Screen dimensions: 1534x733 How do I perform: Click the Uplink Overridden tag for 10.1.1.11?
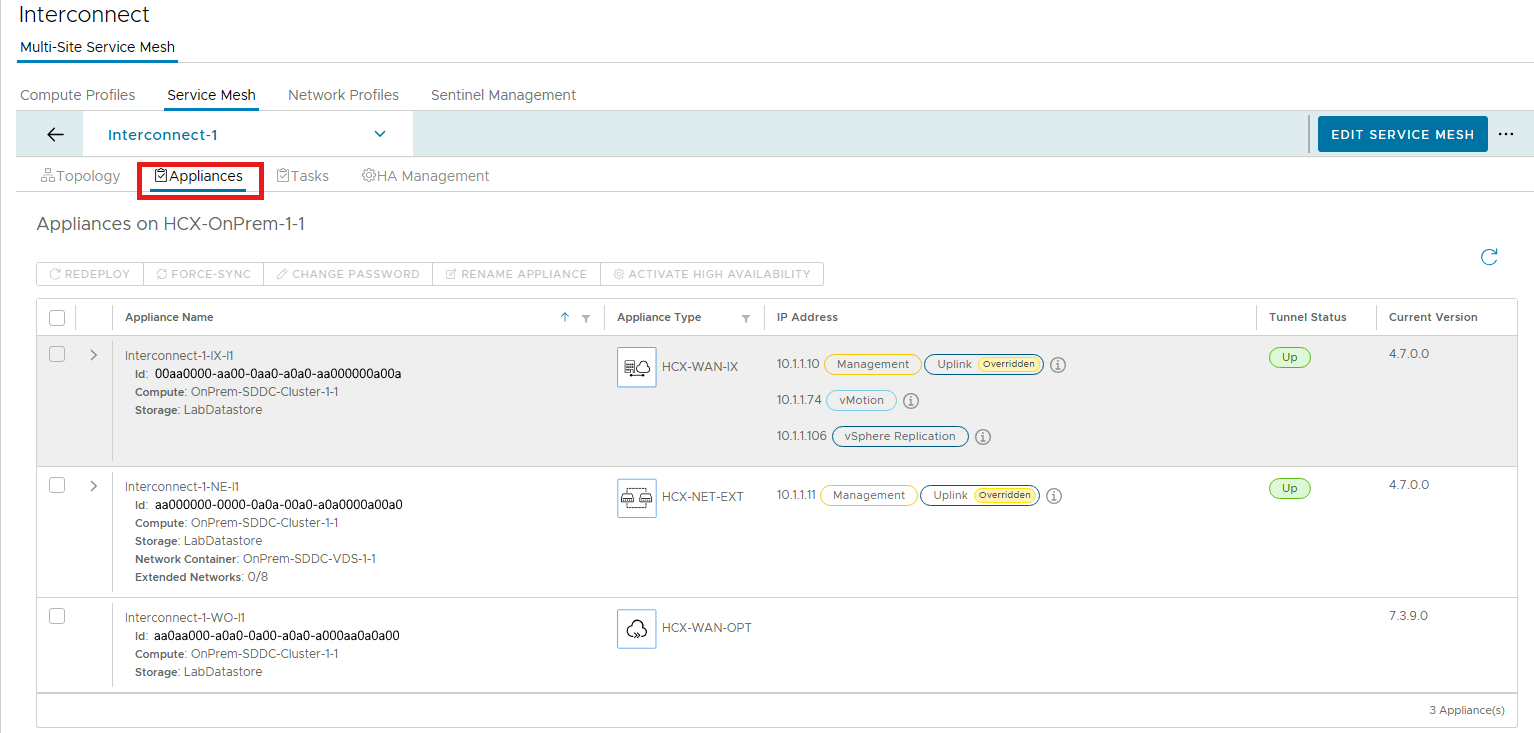[980, 495]
